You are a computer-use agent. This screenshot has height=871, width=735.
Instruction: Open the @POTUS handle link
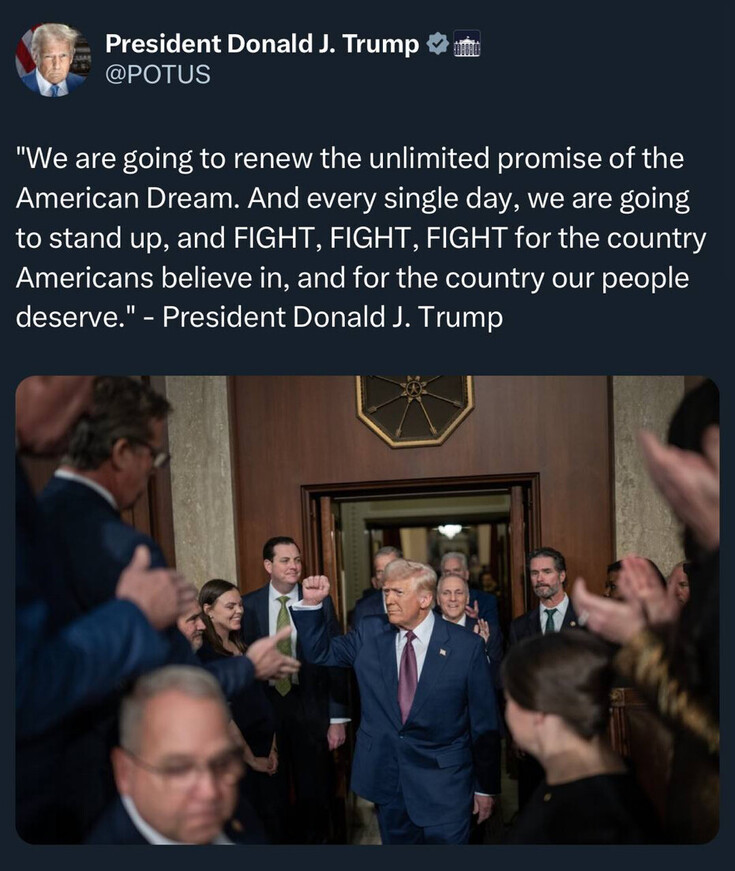click(157, 74)
